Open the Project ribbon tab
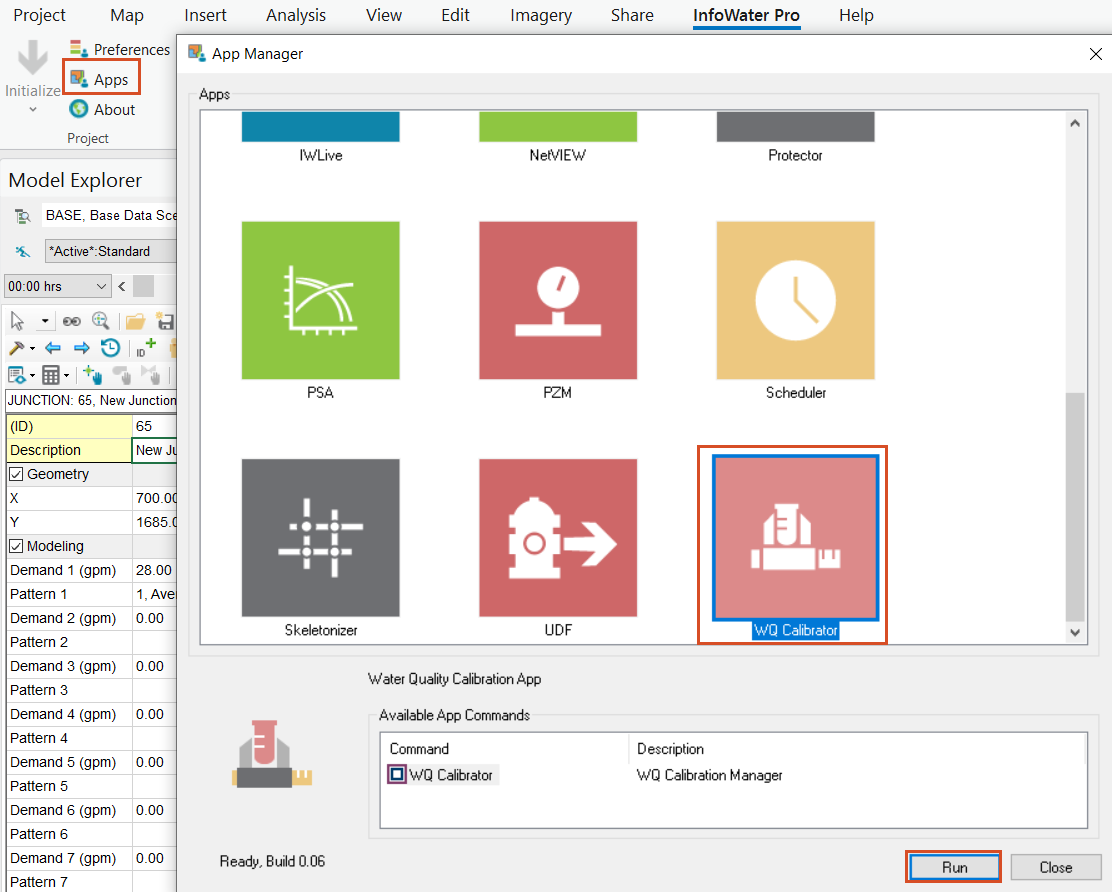1112x892 pixels. [x=39, y=15]
